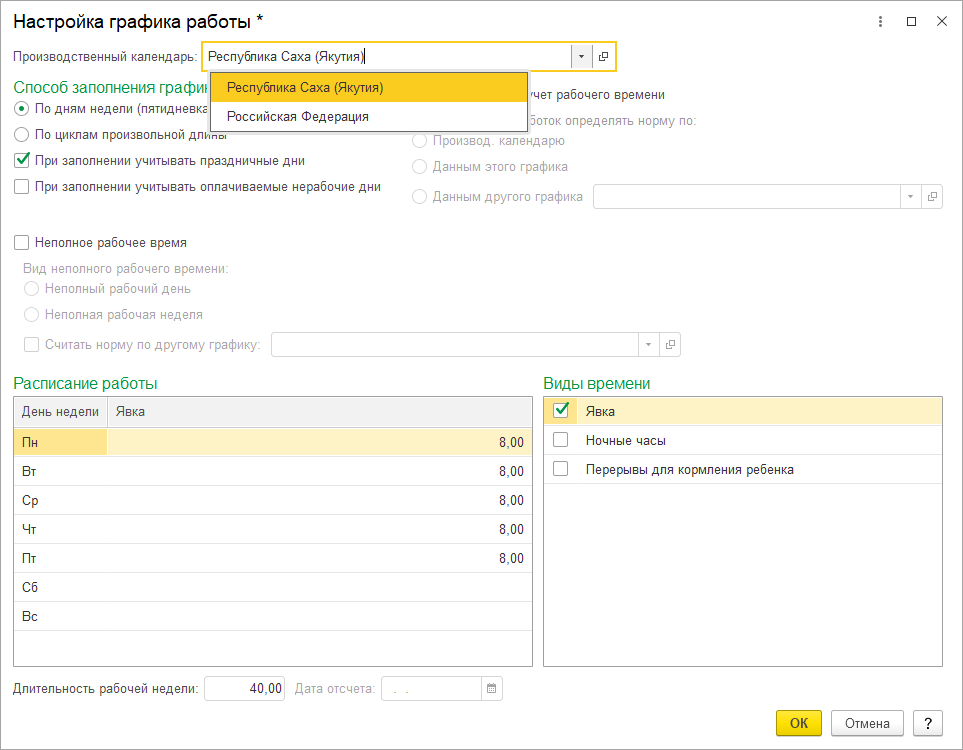Viewport: 963px width, 750px height.
Task: Open the production calendar record icon
Action: point(604,57)
